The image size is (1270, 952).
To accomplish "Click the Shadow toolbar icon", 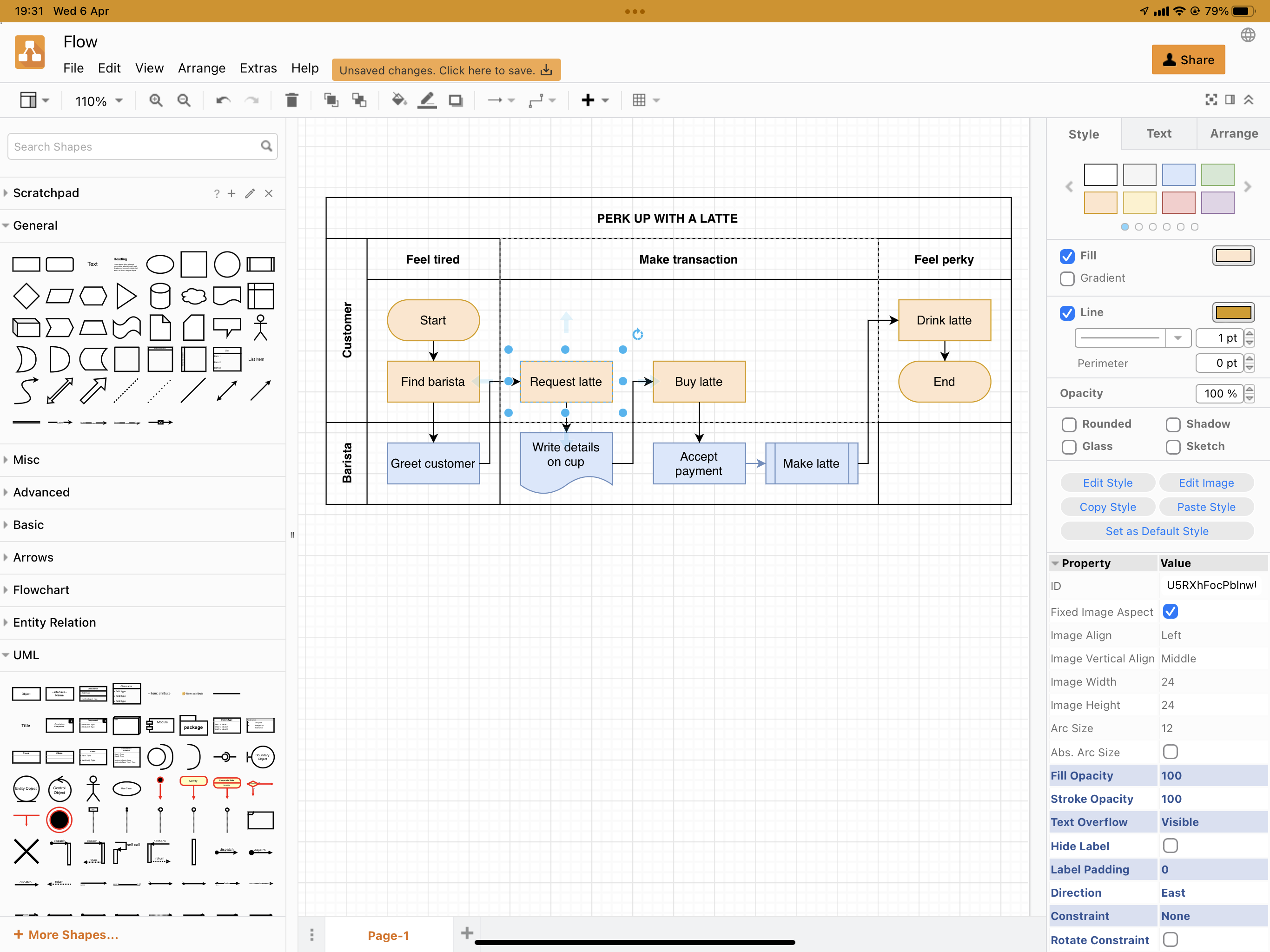I will click(x=456, y=100).
